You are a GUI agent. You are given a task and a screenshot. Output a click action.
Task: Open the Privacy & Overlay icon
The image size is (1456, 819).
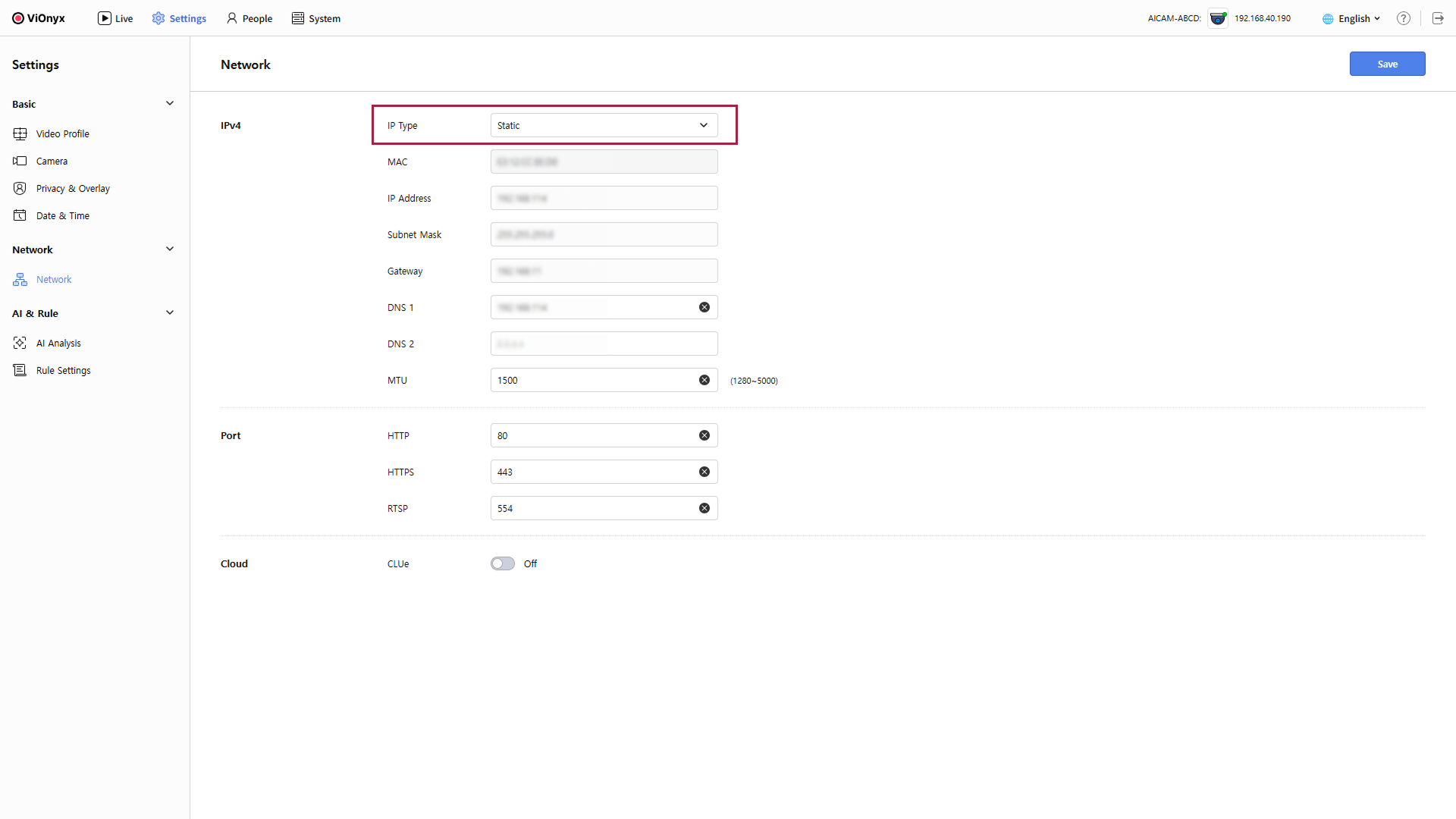20,189
